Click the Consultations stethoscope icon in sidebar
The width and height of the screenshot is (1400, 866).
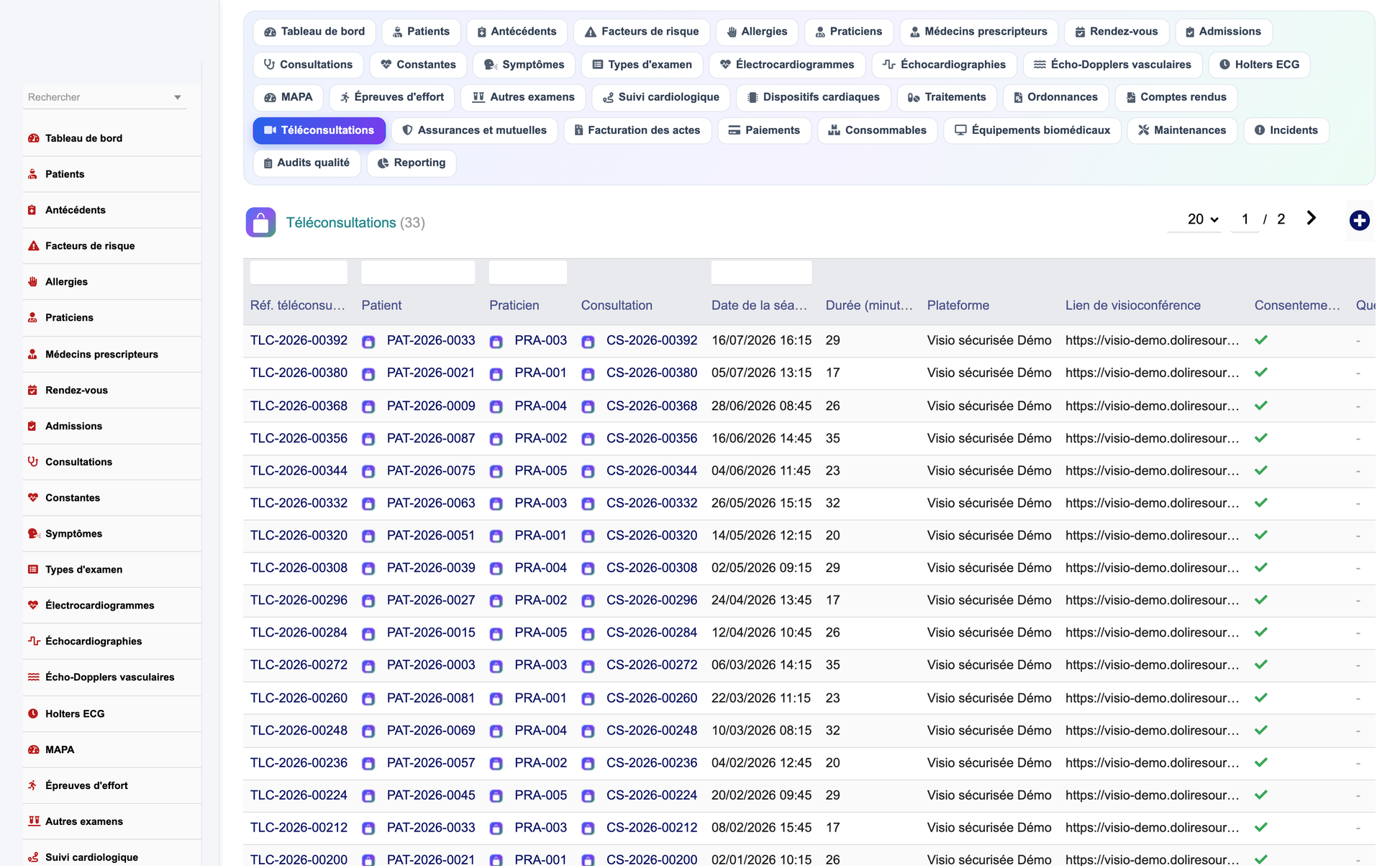pyautogui.click(x=33, y=462)
